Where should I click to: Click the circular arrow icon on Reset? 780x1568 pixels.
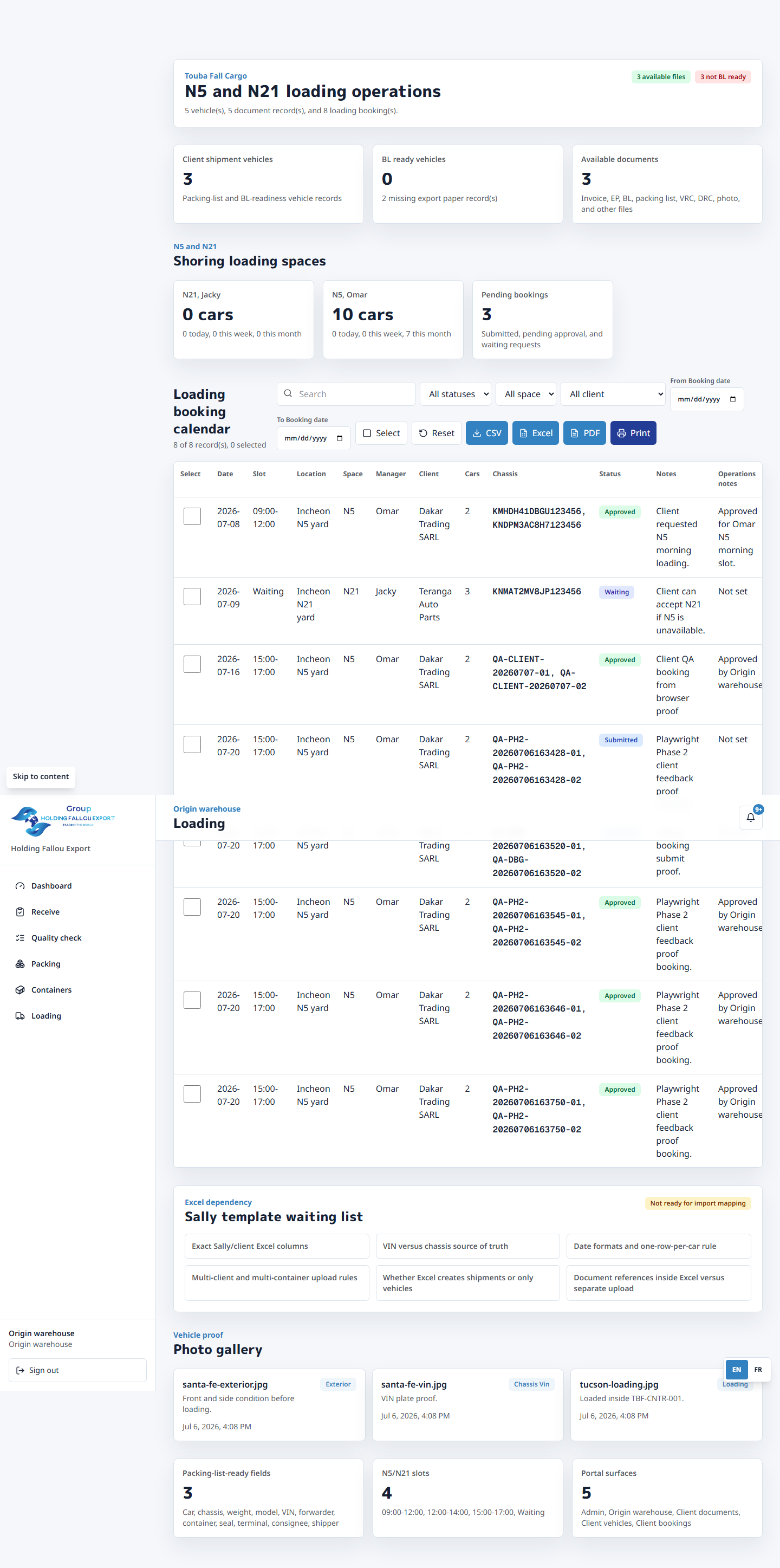click(x=423, y=433)
